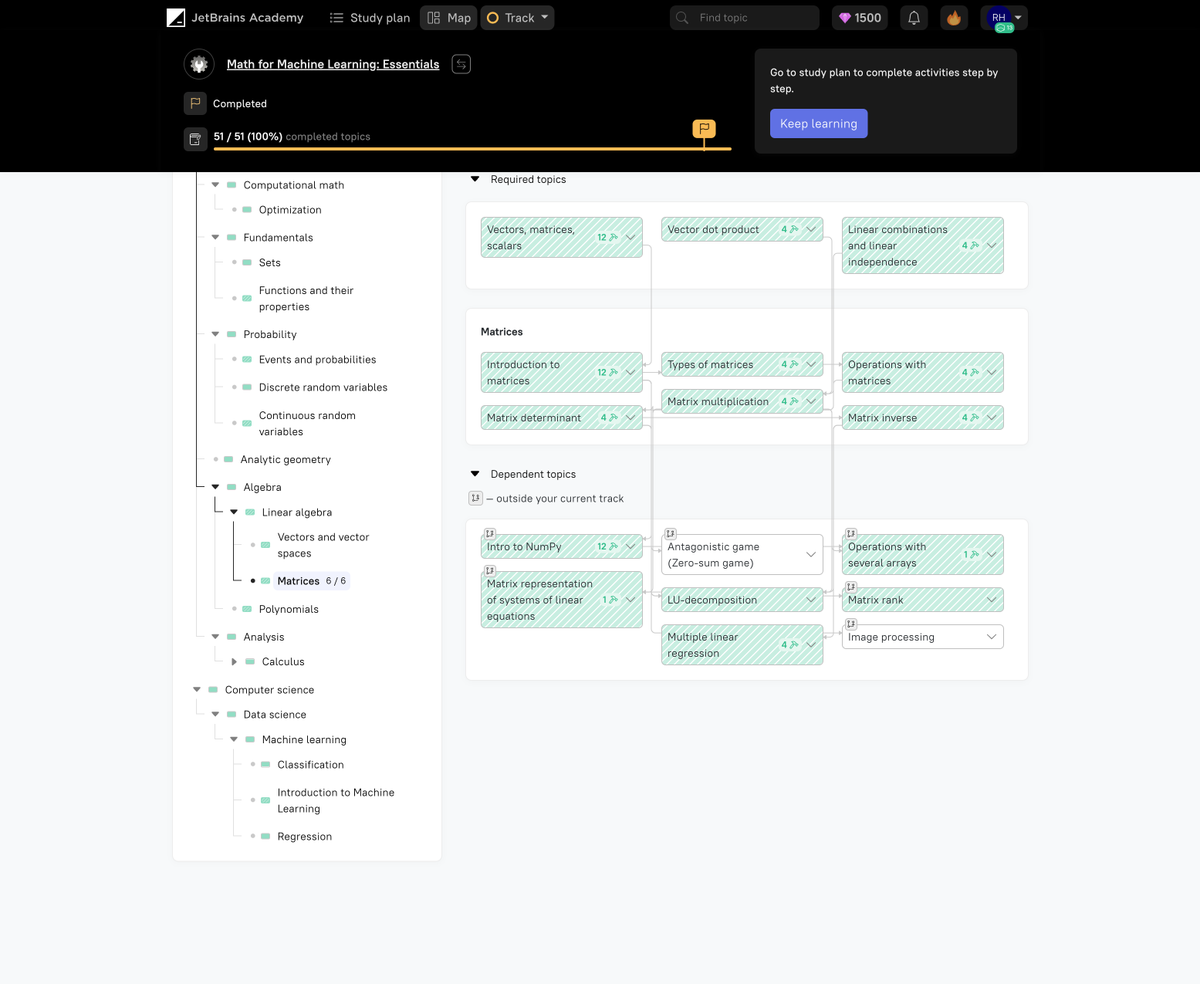This screenshot has width=1200, height=984.
Task: Switch to the Map view
Action: tap(448, 18)
